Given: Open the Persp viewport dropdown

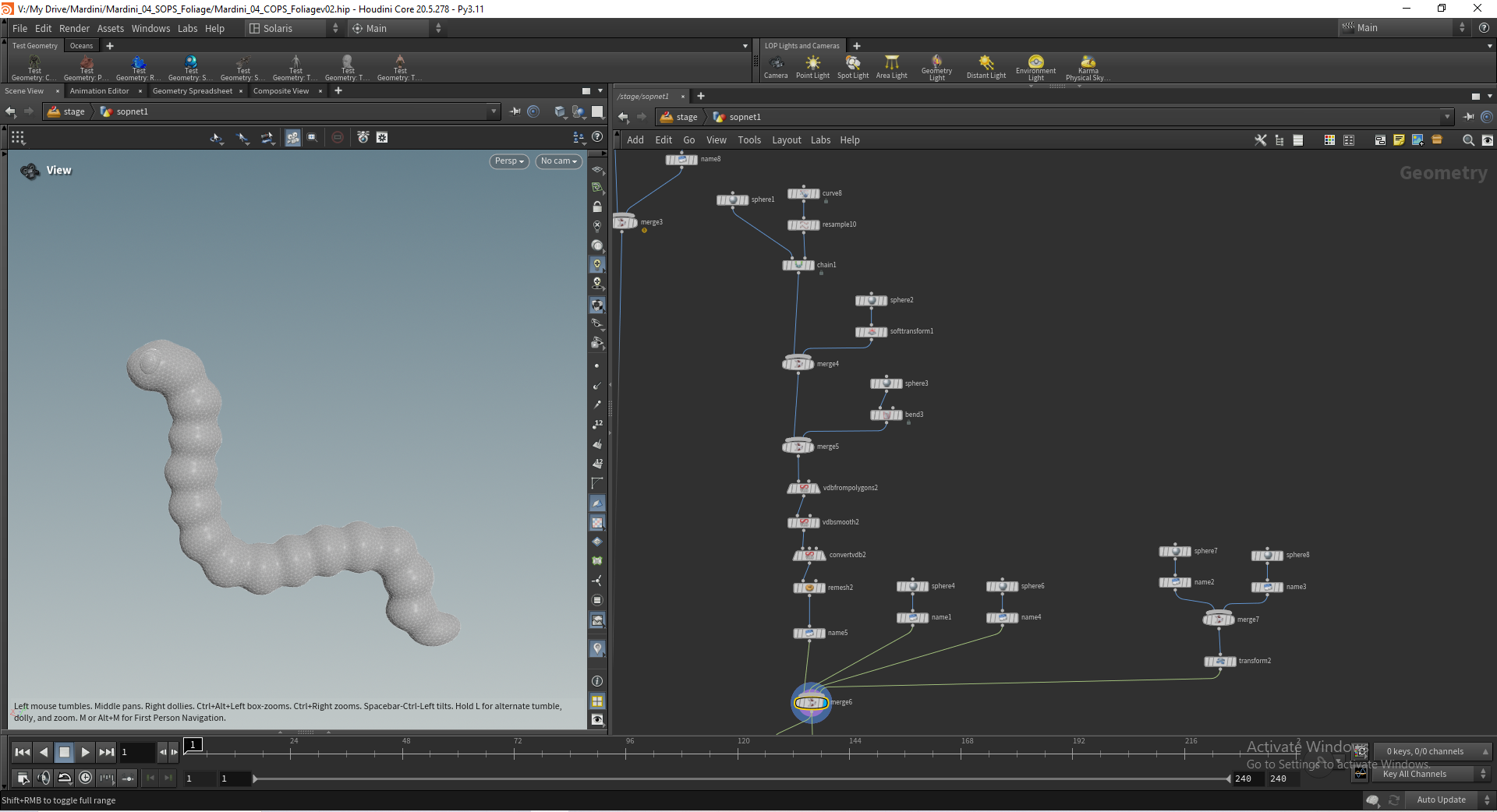Looking at the screenshot, I should point(509,161).
